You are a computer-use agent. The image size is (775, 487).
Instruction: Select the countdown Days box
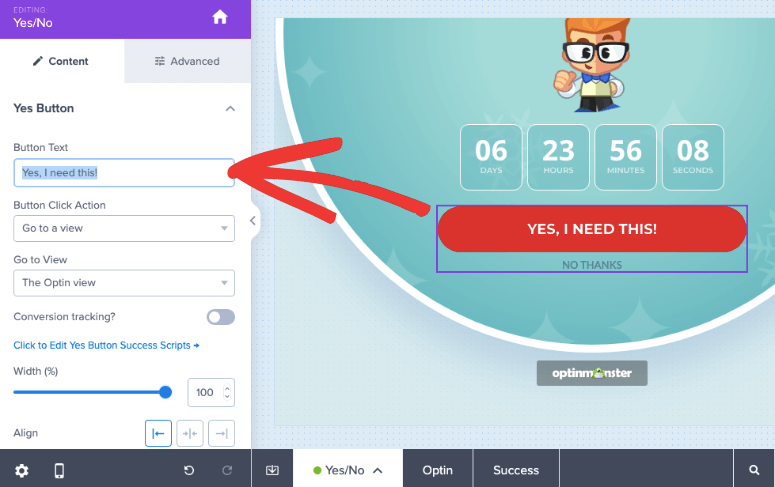pyautogui.click(x=491, y=157)
